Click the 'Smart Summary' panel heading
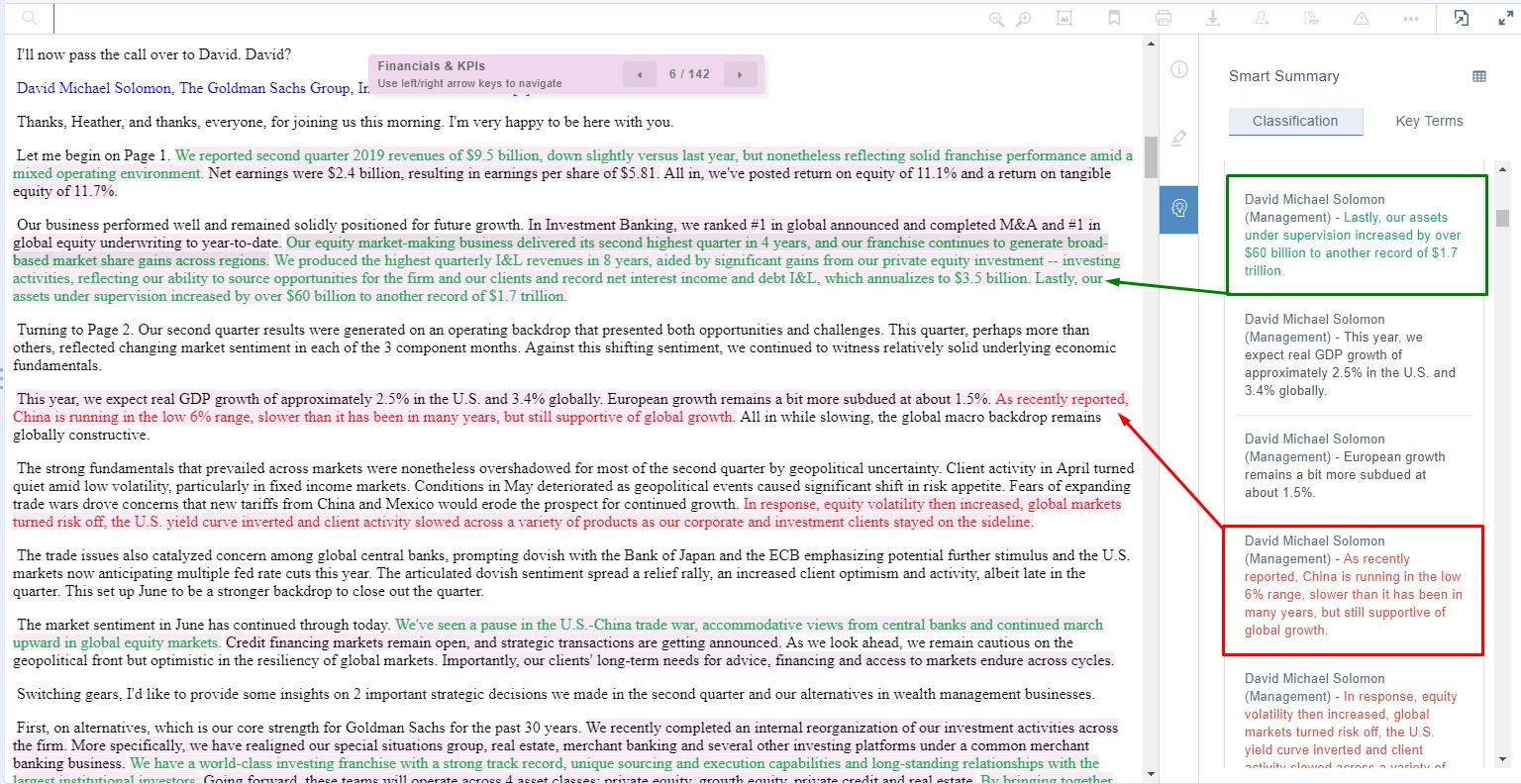1521x784 pixels. [1284, 76]
